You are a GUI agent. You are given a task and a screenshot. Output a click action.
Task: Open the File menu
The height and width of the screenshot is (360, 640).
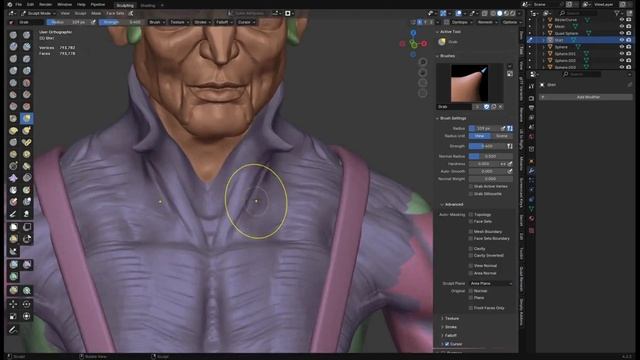18,4
